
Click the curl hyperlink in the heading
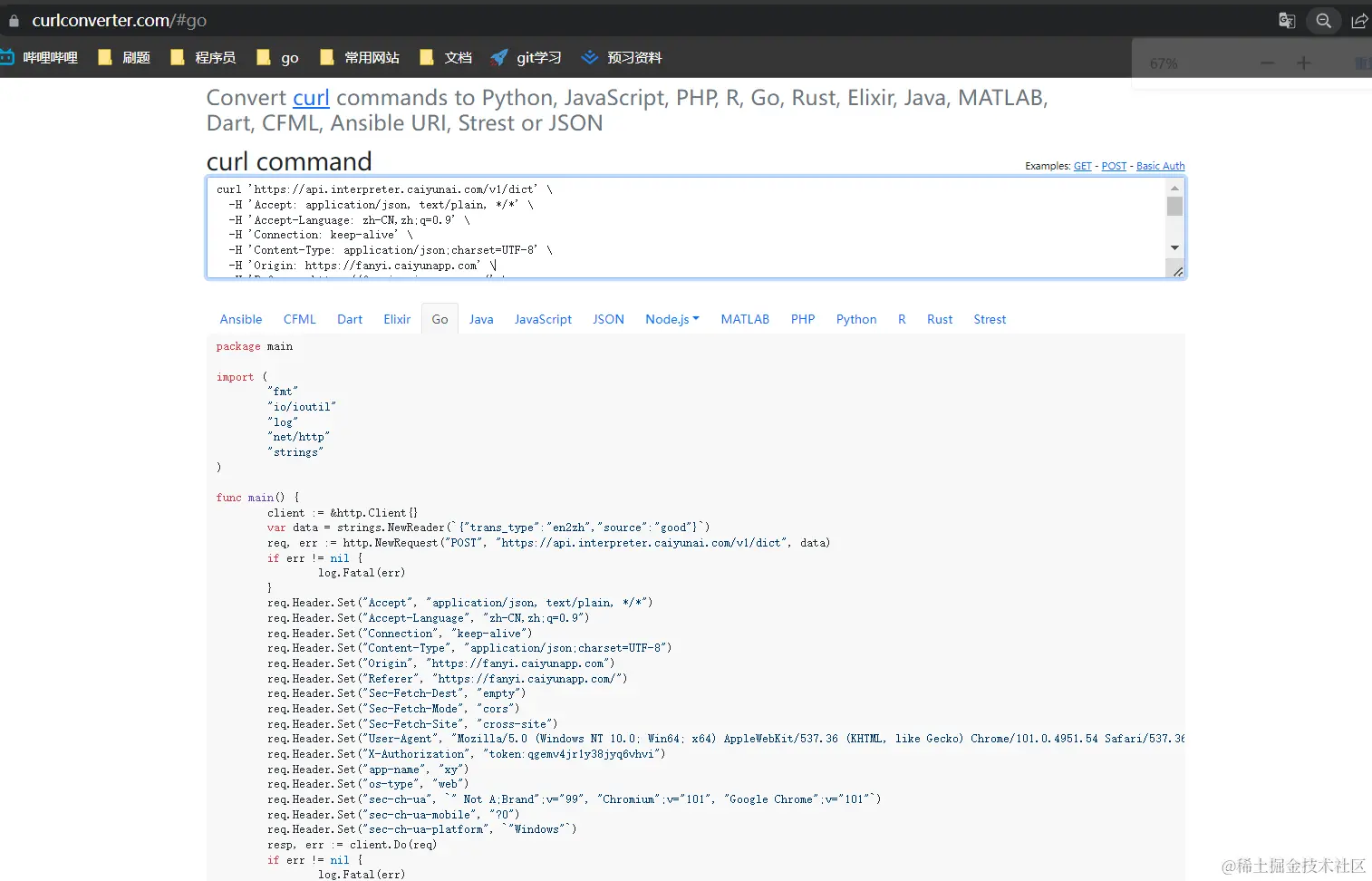tap(311, 97)
